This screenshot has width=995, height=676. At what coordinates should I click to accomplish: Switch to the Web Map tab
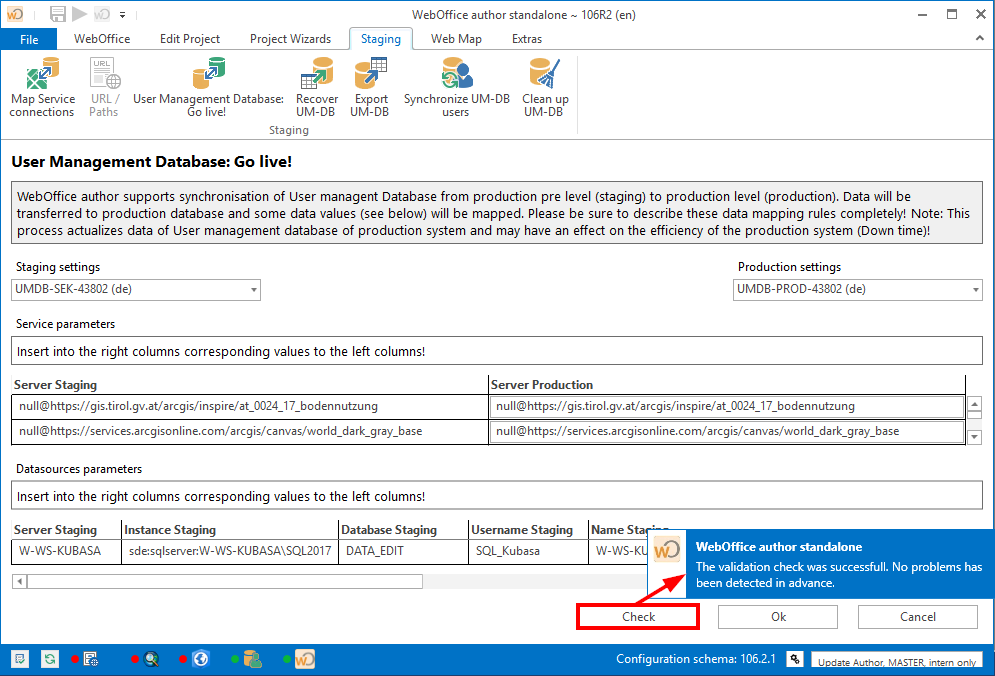coord(456,39)
